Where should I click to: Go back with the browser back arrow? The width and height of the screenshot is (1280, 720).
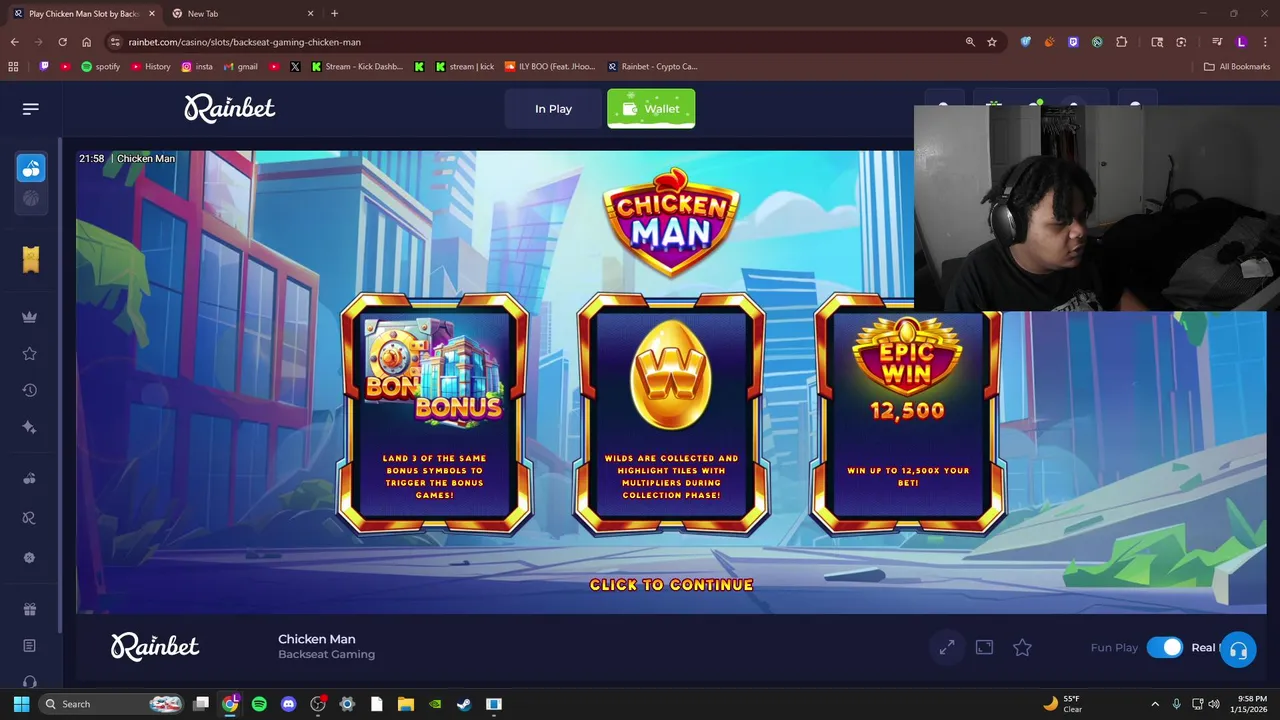coord(14,42)
